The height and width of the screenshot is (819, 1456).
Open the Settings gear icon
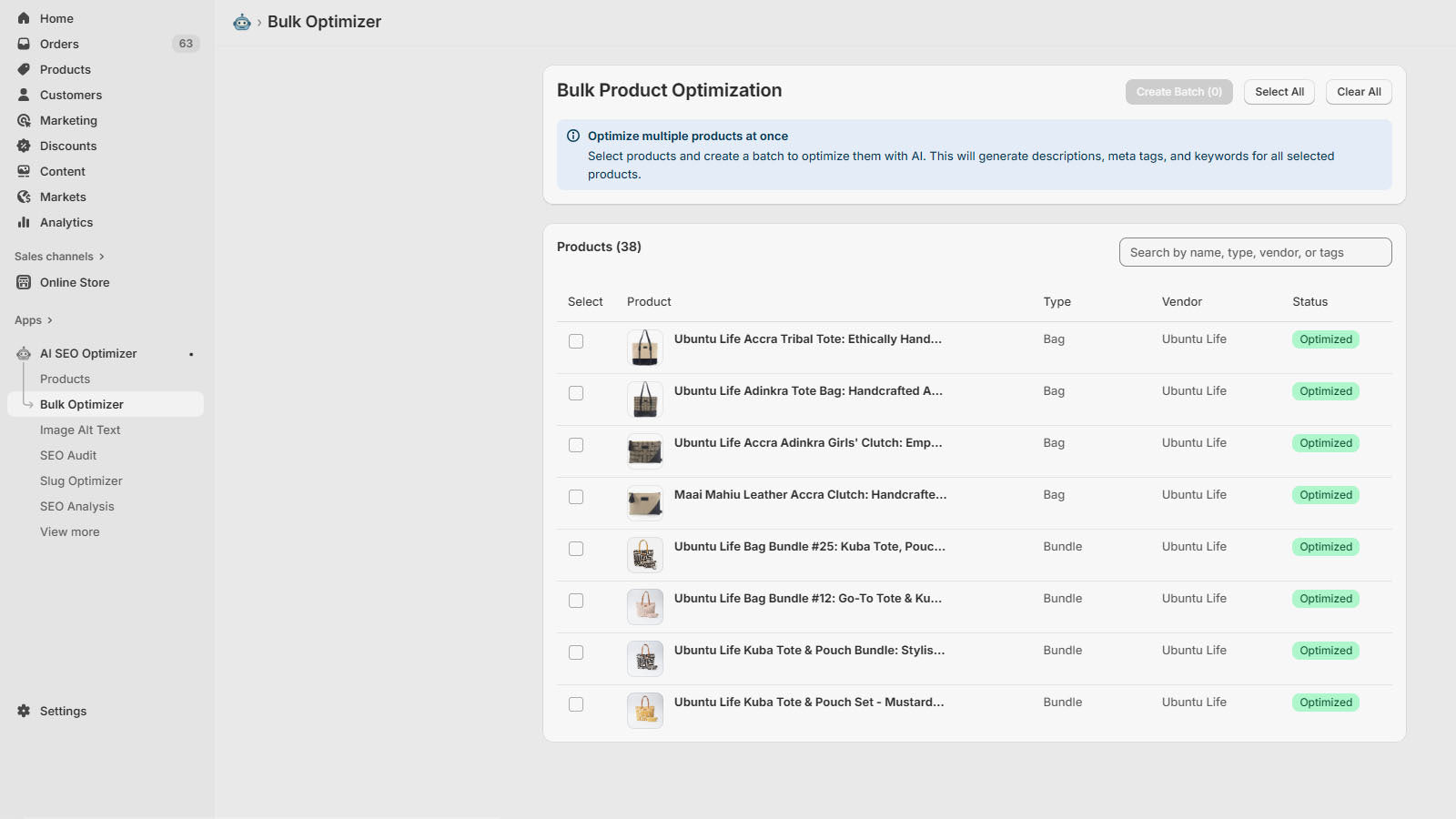tap(24, 711)
